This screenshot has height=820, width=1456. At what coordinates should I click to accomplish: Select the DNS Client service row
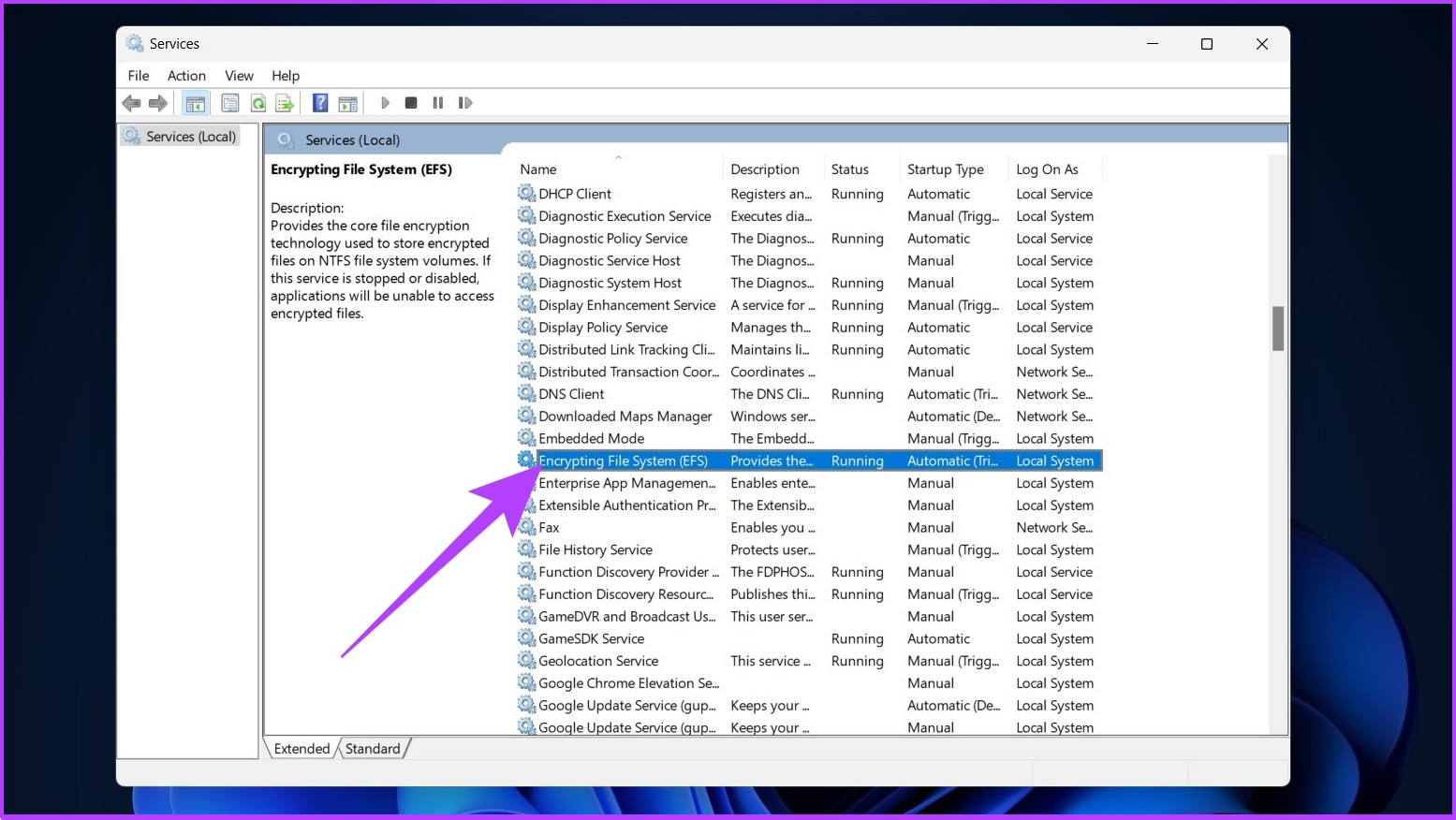click(809, 394)
